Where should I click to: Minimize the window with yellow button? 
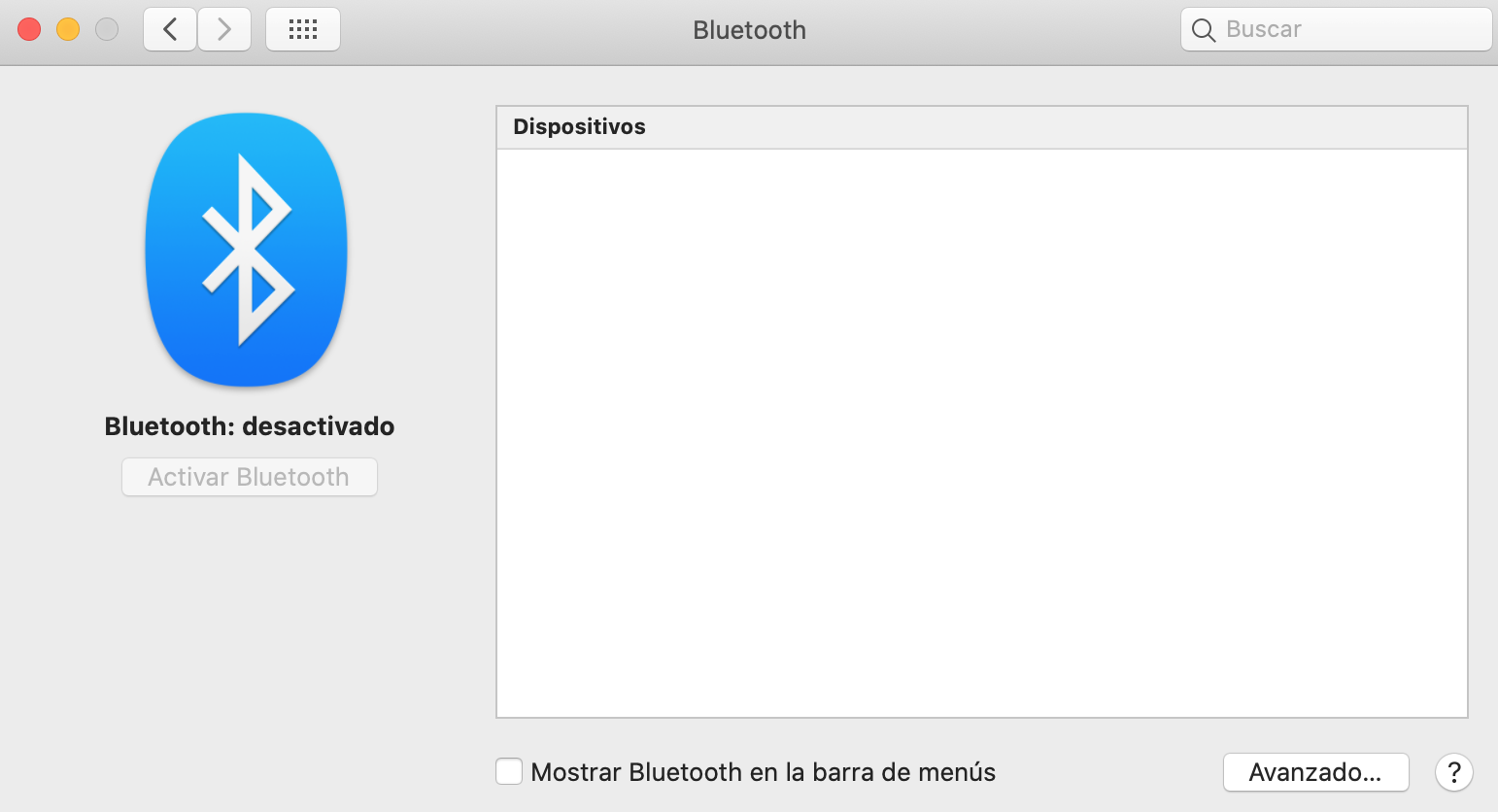(x=68, y=29)
